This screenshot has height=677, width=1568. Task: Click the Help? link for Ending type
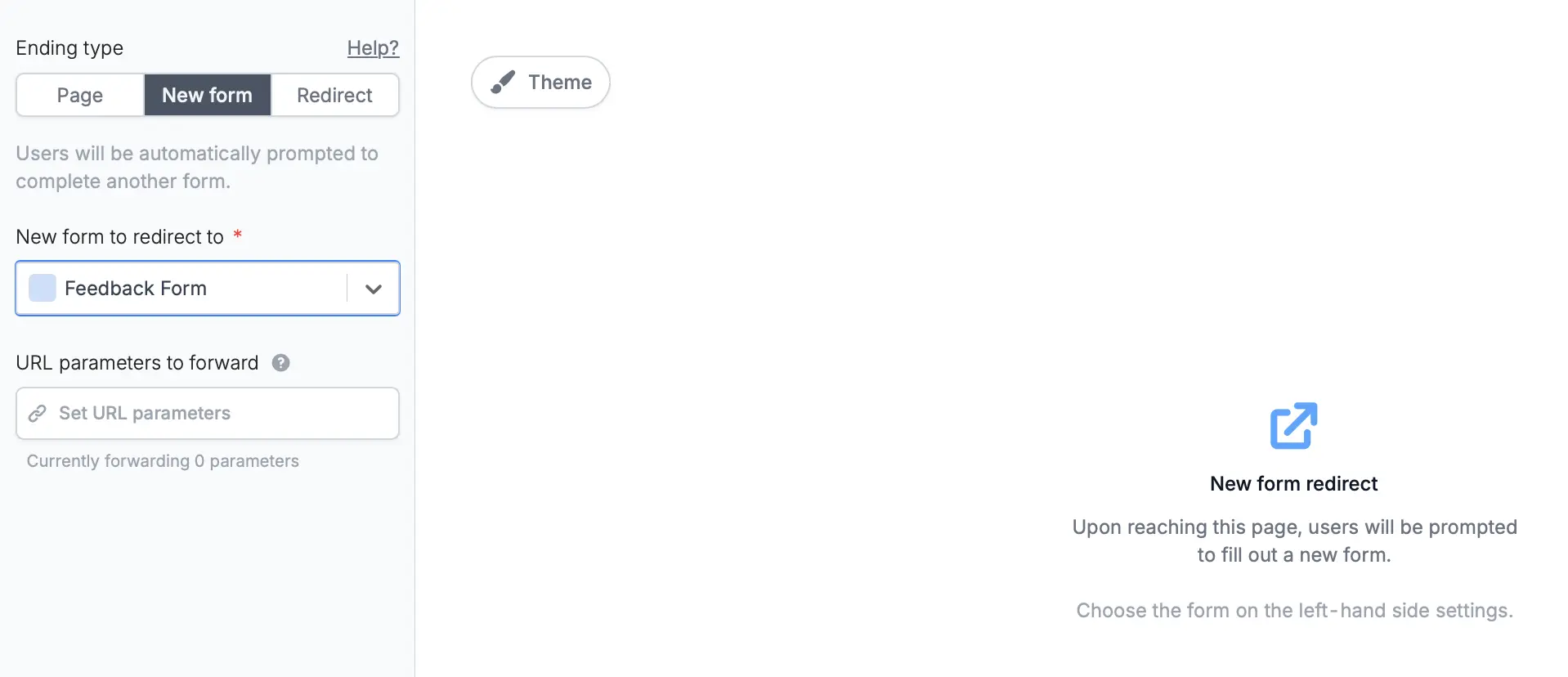click(x=373, y=47)
